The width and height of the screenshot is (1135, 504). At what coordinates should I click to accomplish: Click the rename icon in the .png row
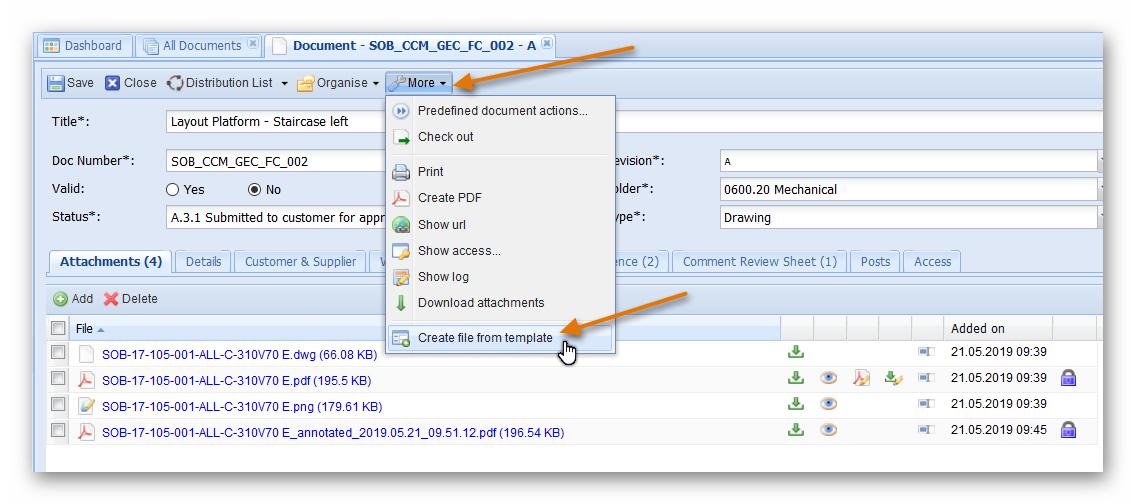click(927, 403)
